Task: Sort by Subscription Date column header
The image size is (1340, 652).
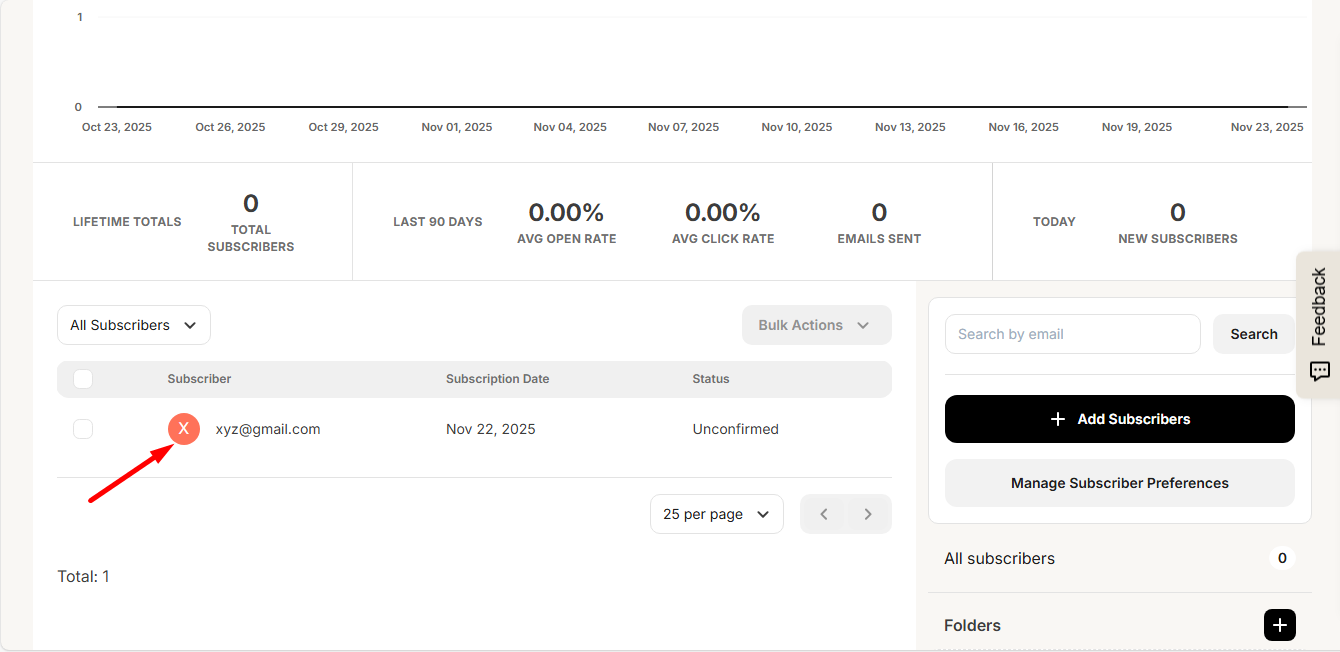Action: 497,379
